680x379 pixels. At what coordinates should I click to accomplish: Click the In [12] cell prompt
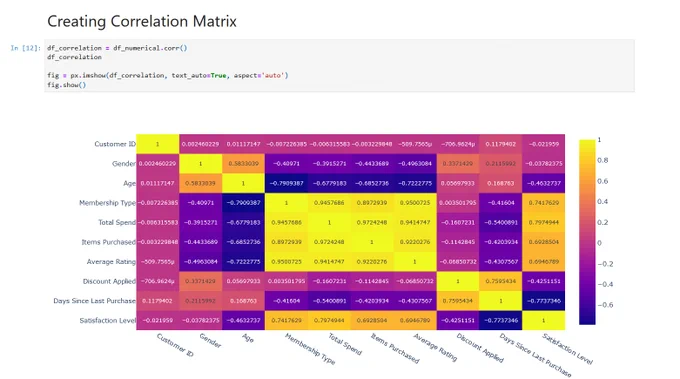(26, 48)
